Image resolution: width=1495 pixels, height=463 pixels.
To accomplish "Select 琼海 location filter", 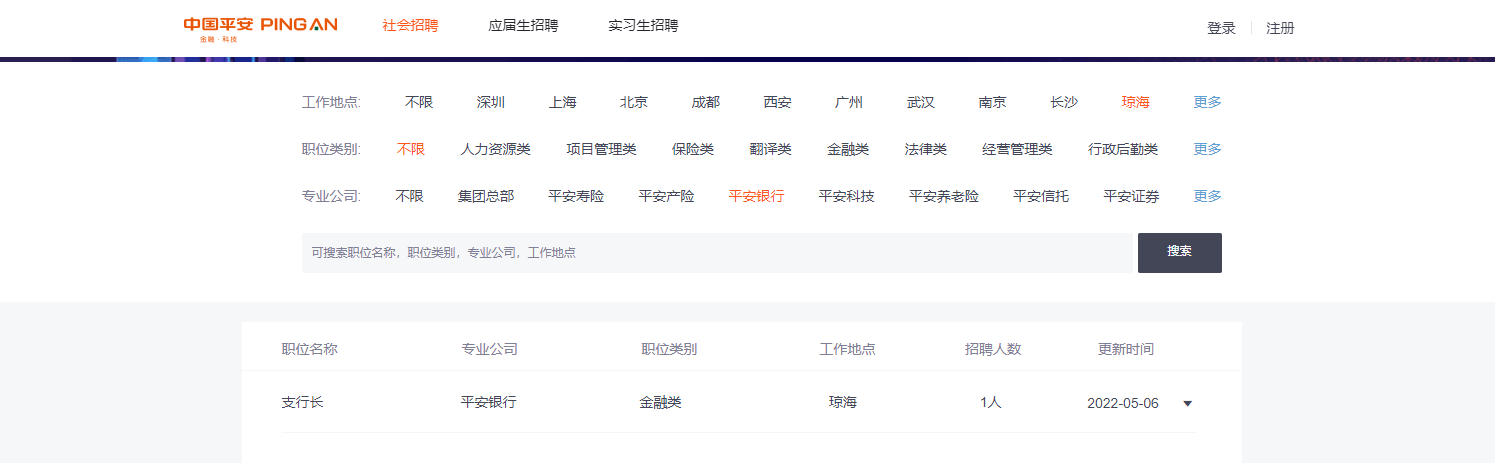I will [x=1136, y=102].
